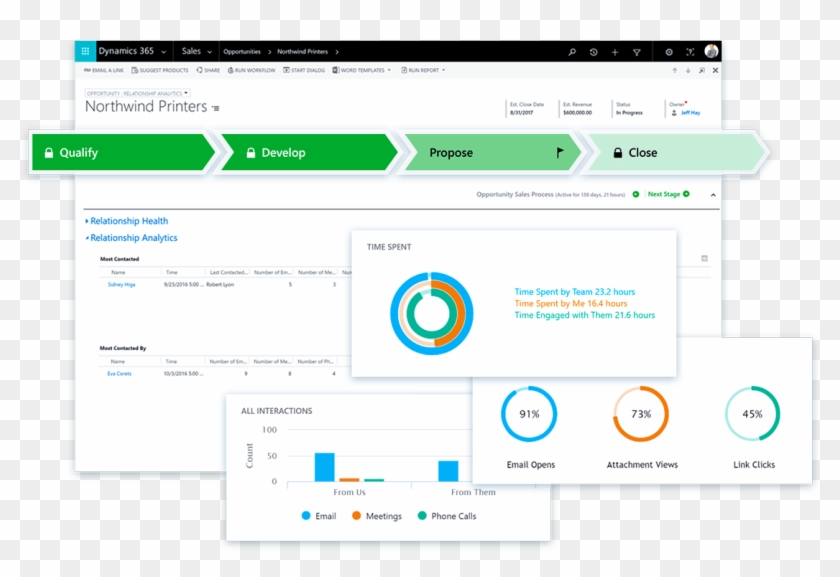This screenshot has height=577, width=840.
Task: Open Opportunity: Relationship Analytics form selector
Action: click(137, 93)
